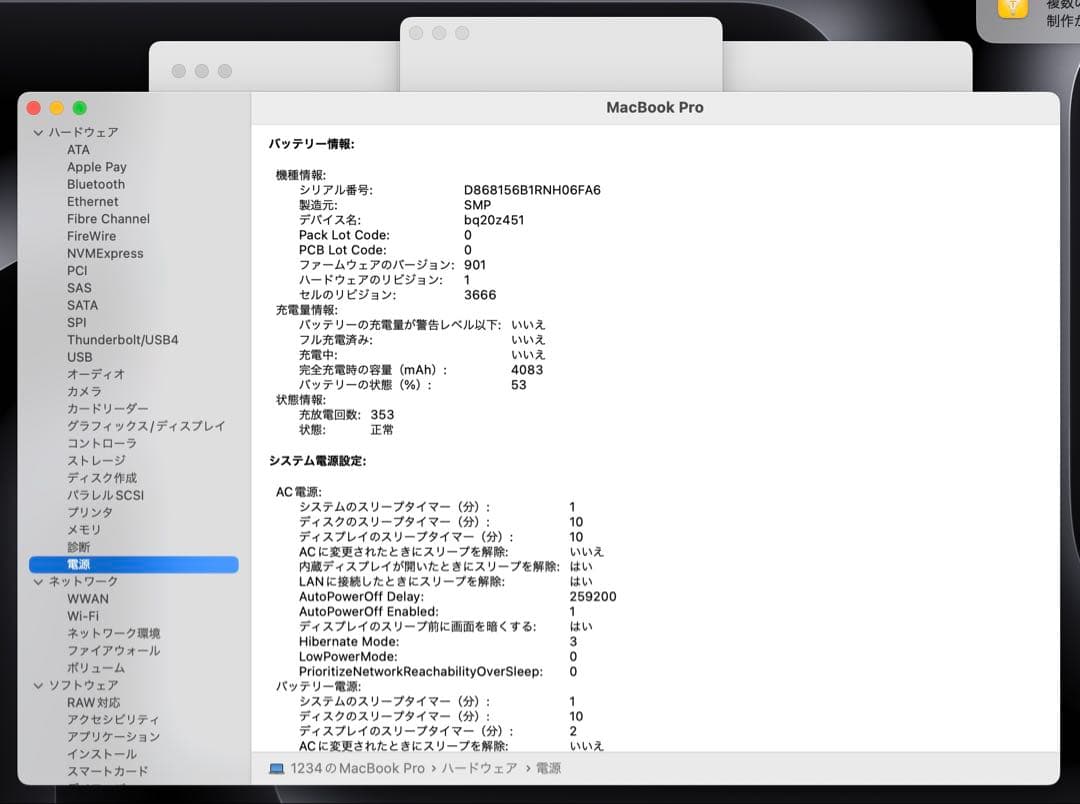1080x804 pixels.
Task: Select USB in the hardware sidebar
Action: [x=79, y=357]
